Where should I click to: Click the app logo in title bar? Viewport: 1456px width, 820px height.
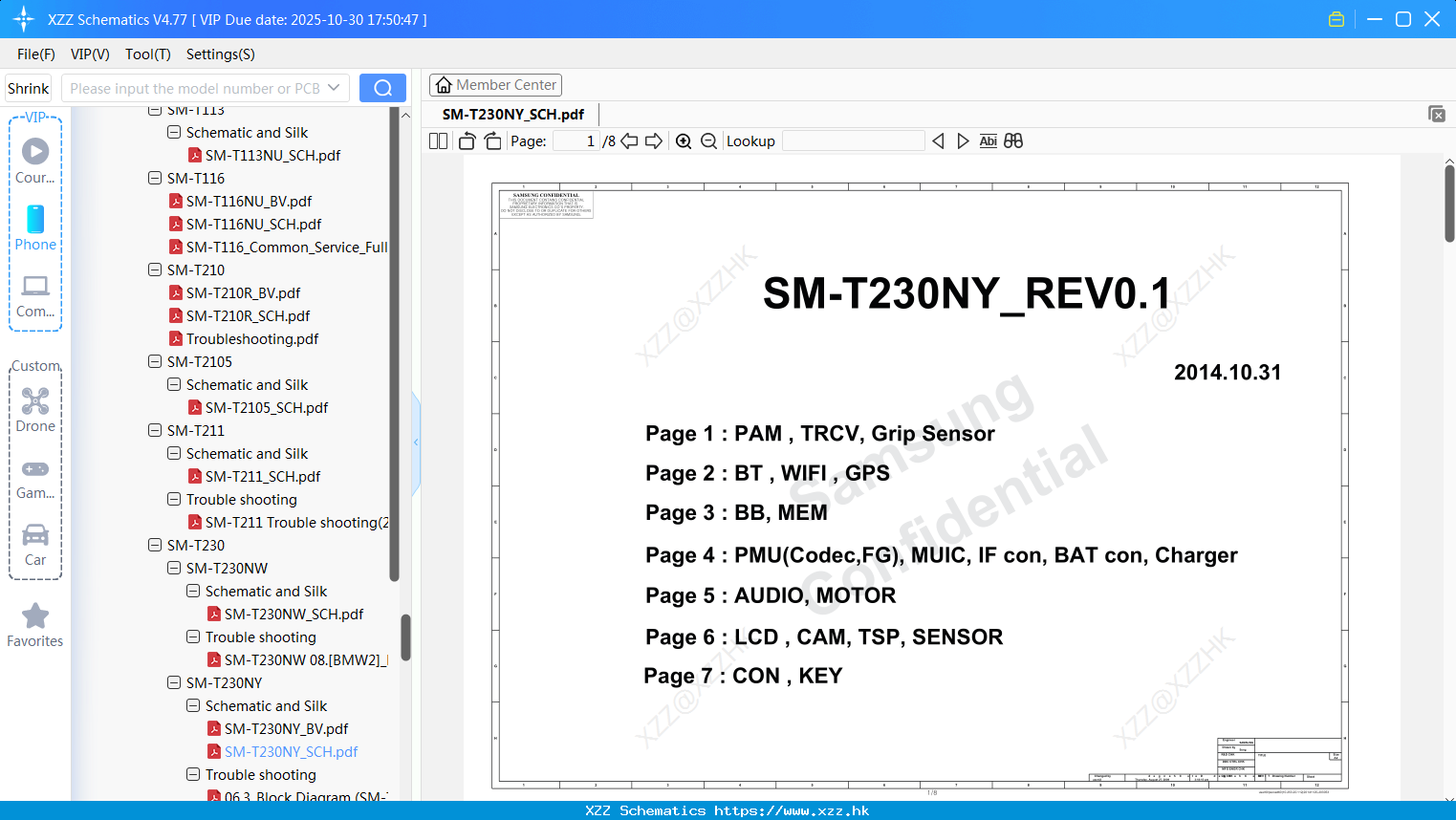(x=24, y=19)
